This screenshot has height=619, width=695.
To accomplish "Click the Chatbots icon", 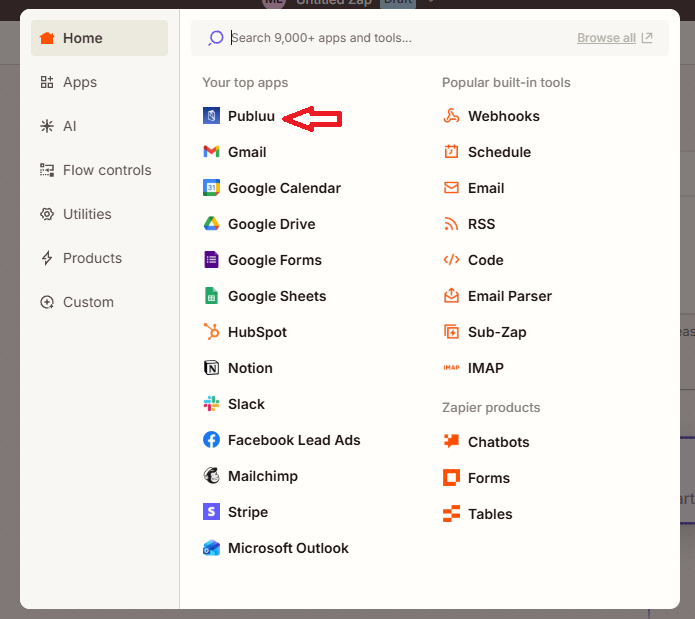I will coord(451,441).
